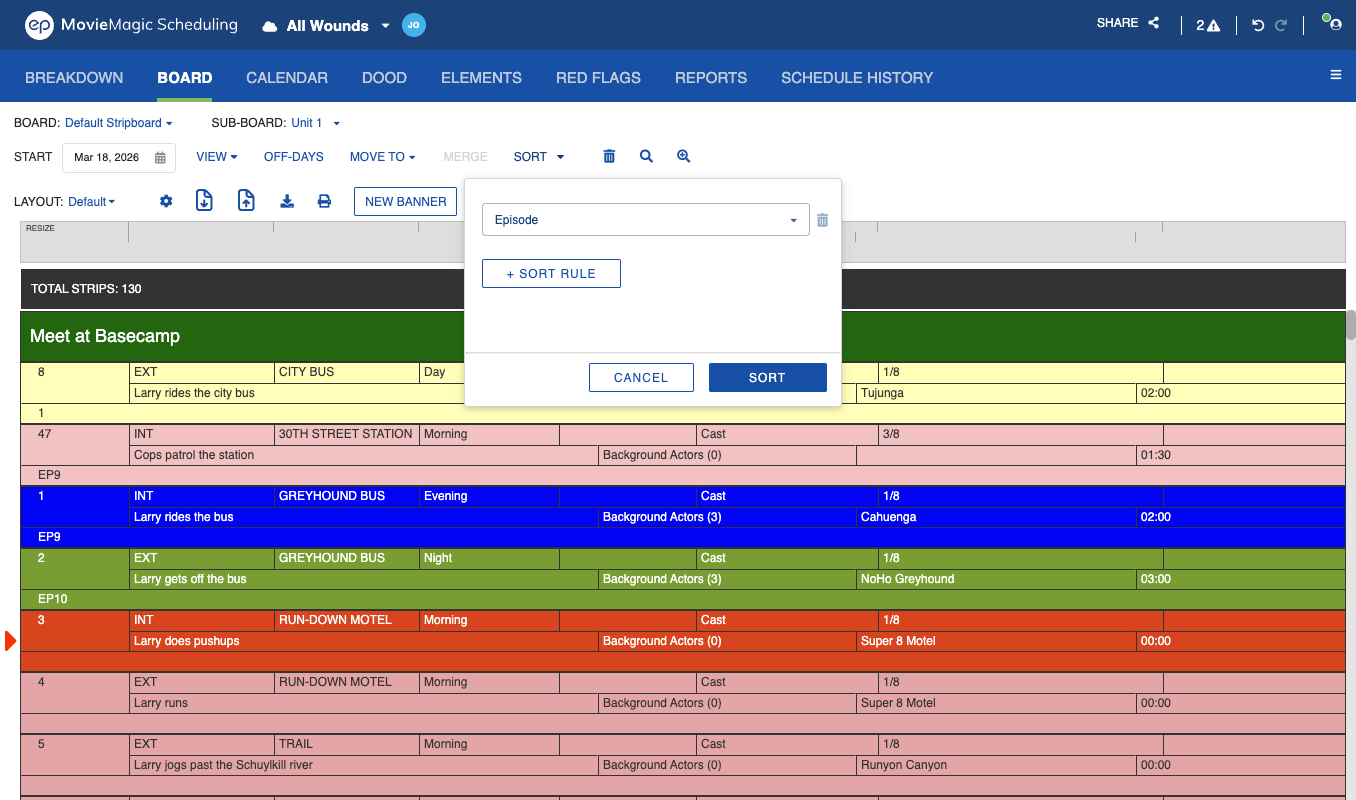This screenshot has width=1356, height=800.
Task: Print the stripboard
Action: (x=324, y=201)
